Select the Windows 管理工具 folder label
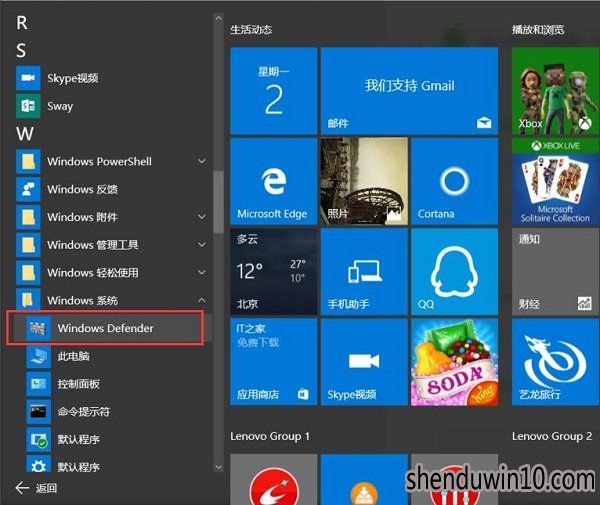This screenshot has height=505, width=600. click(93, 245)
